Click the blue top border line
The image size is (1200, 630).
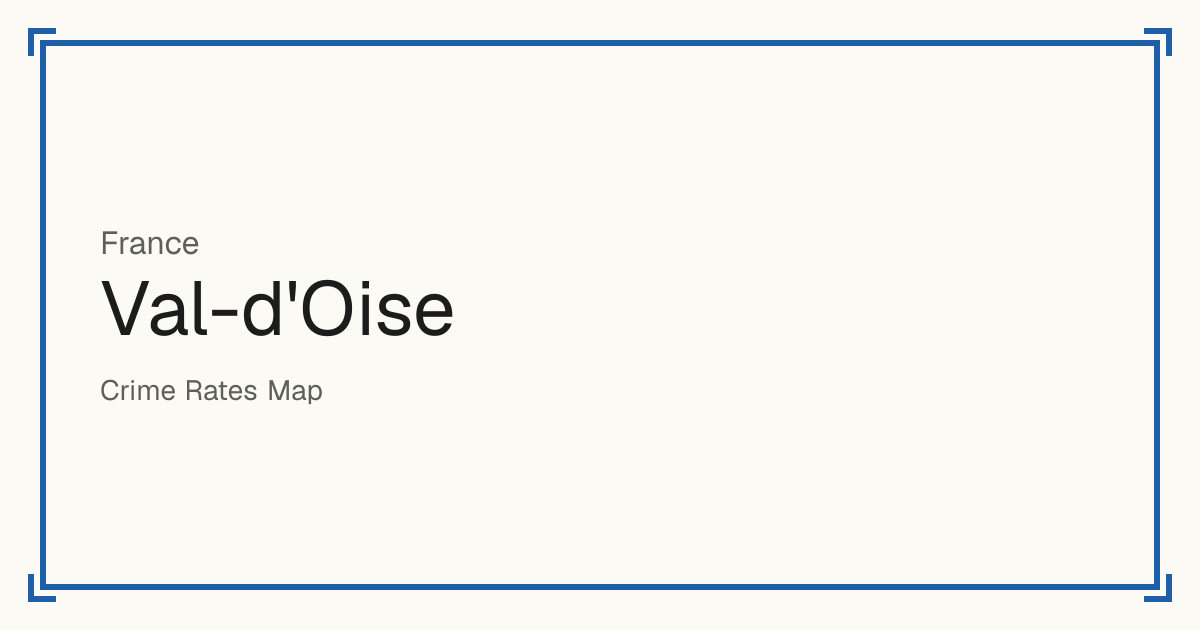pyautogui.click(x=600, y=43)
